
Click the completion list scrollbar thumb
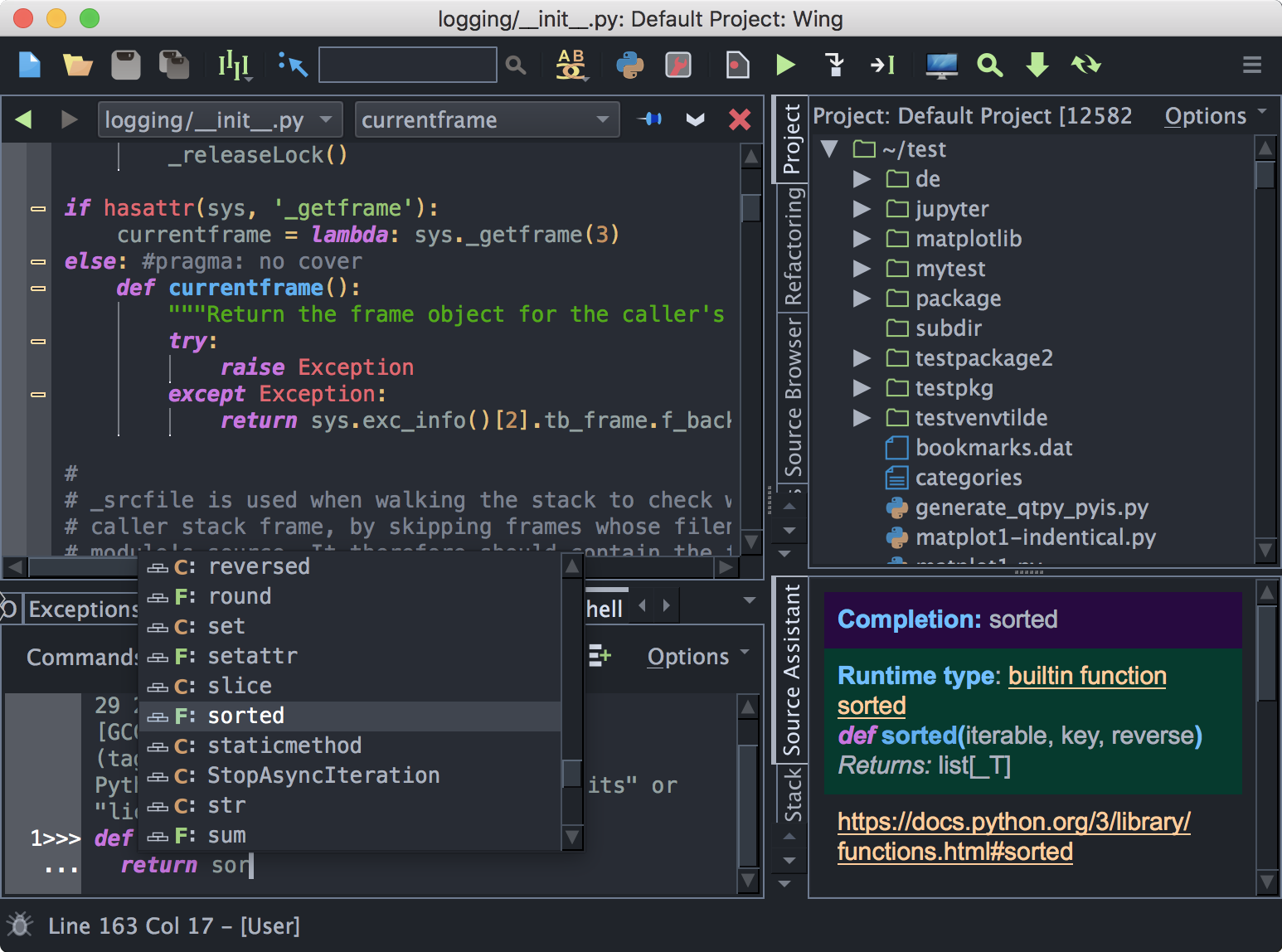(572, 774)
